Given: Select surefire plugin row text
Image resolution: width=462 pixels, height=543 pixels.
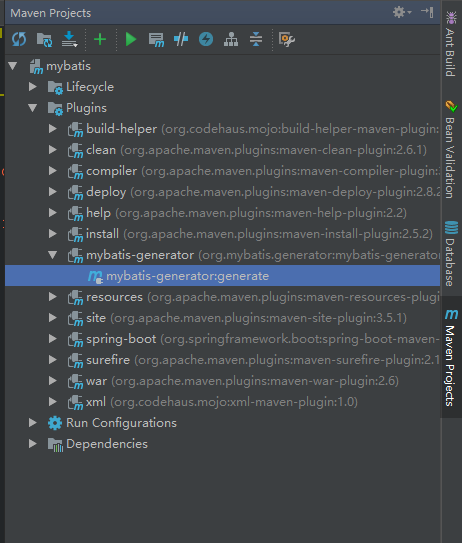Looking at the screenshot, I should (x=263, y=360).
